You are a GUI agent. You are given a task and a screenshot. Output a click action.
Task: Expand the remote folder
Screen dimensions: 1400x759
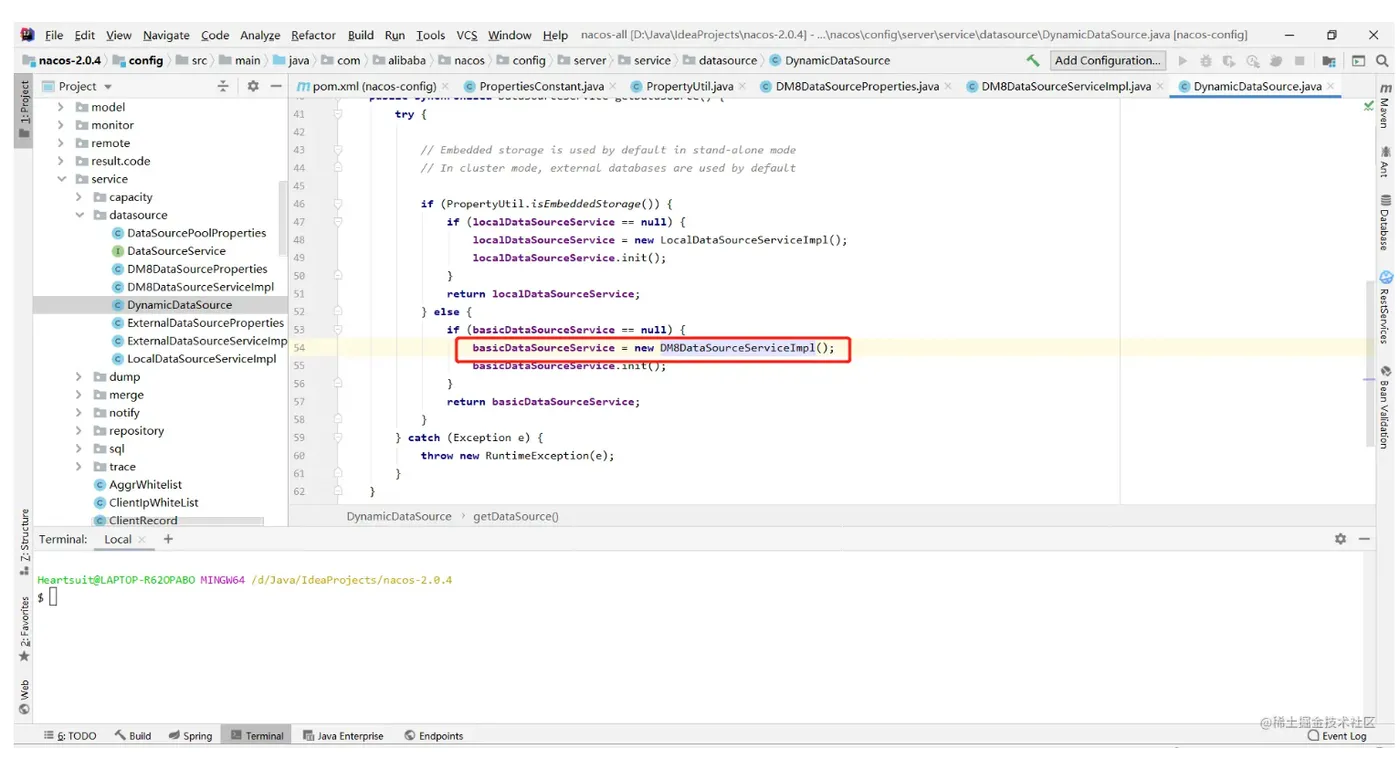pos(61,143)
